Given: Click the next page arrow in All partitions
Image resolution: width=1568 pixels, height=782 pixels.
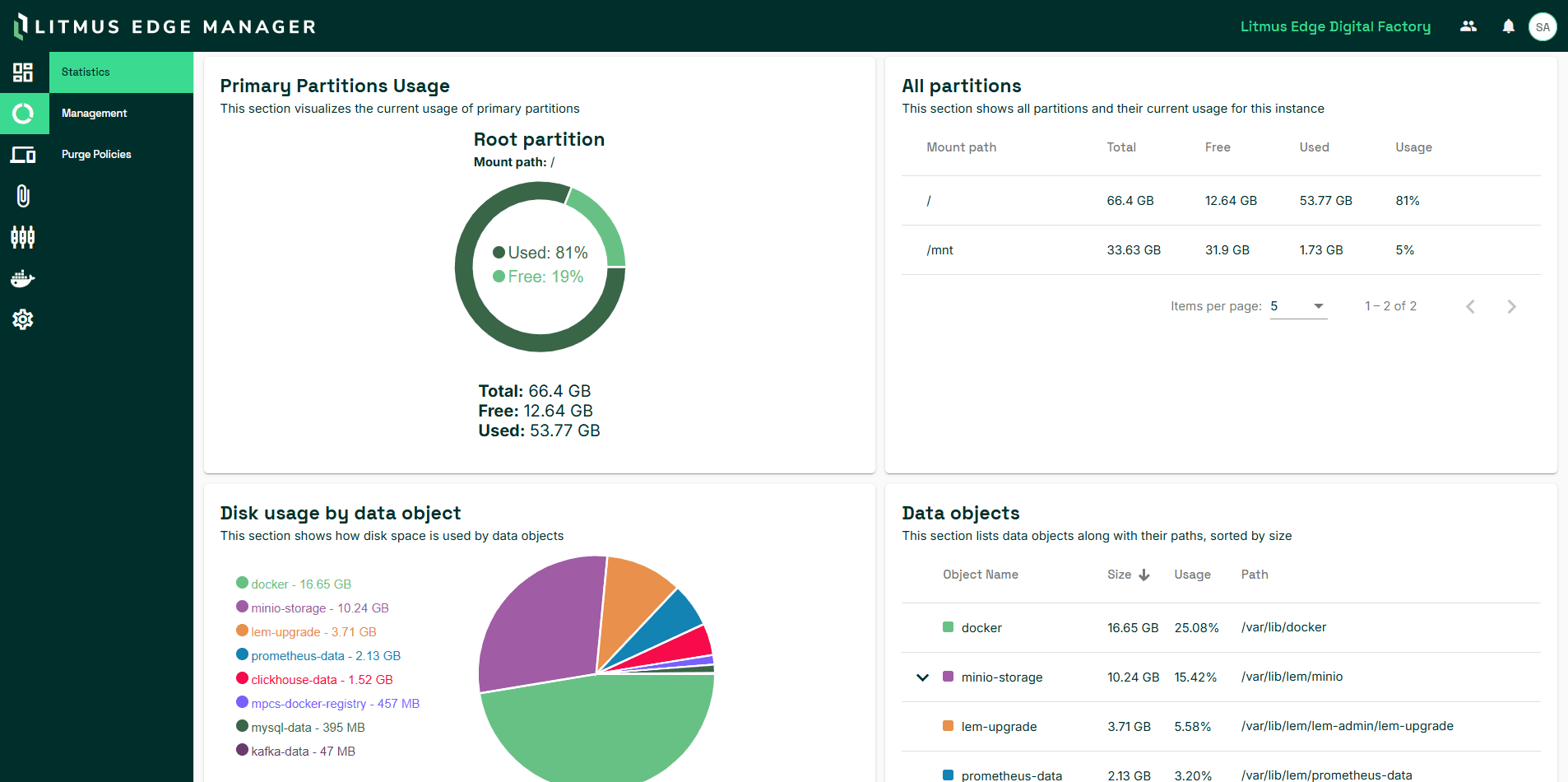Looking at the screenshot, I should pos(1511,306).
